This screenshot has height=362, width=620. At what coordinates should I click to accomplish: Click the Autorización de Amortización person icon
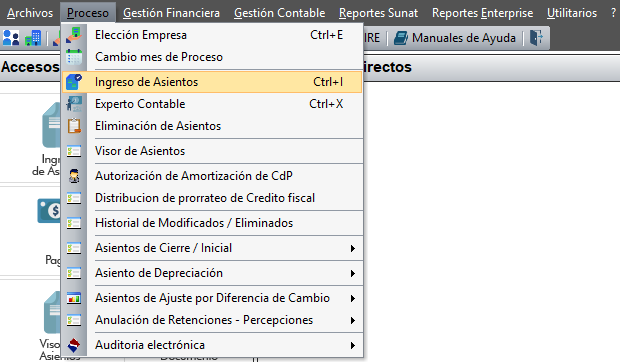click(74, 176)
